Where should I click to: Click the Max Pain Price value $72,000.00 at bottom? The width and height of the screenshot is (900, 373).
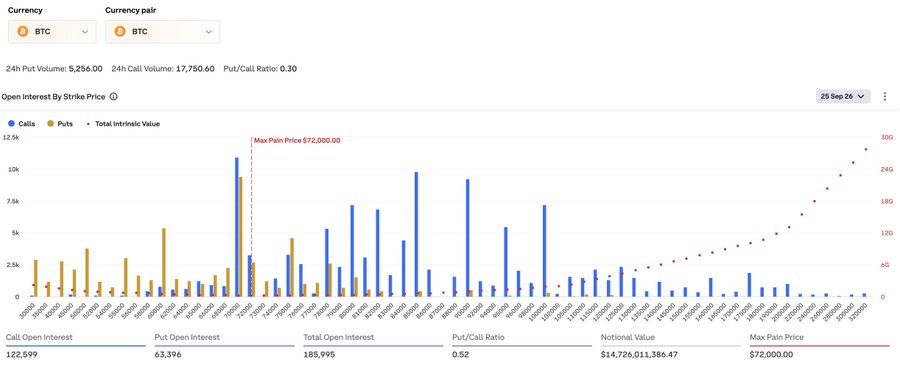coord(771,355)
